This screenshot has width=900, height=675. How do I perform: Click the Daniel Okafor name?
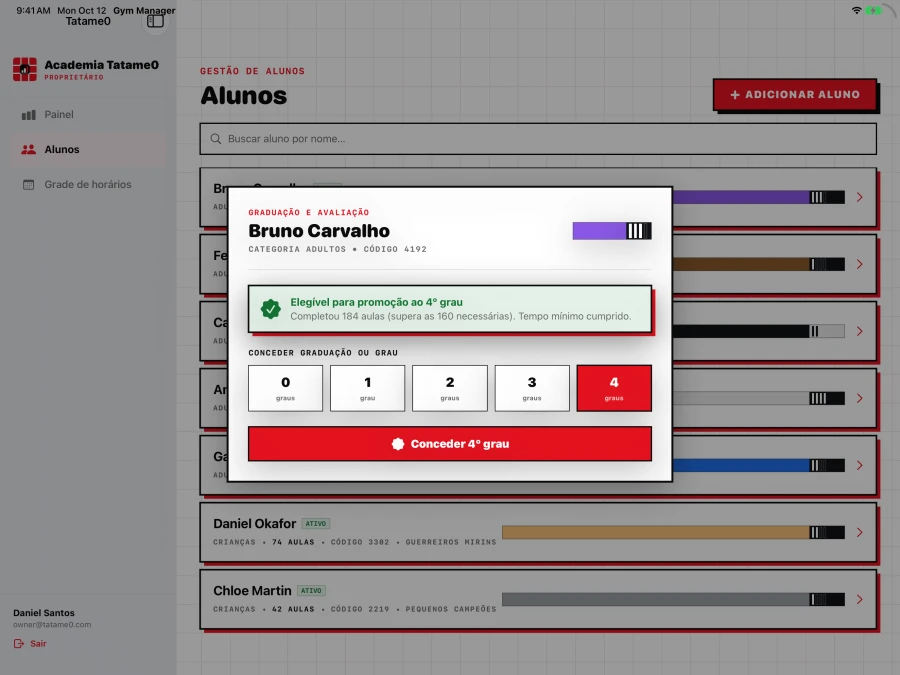pyautogui.click(x=255, y=524)
